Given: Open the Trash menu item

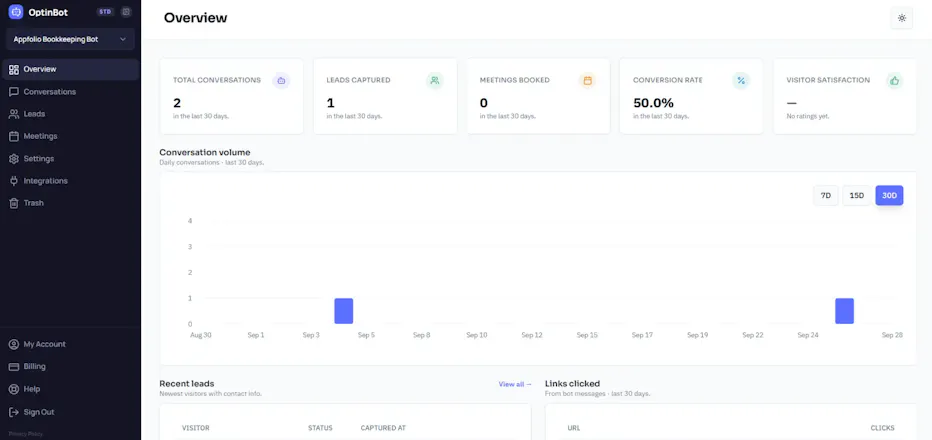Looking at the screenshot, I should tap(70, 203).
